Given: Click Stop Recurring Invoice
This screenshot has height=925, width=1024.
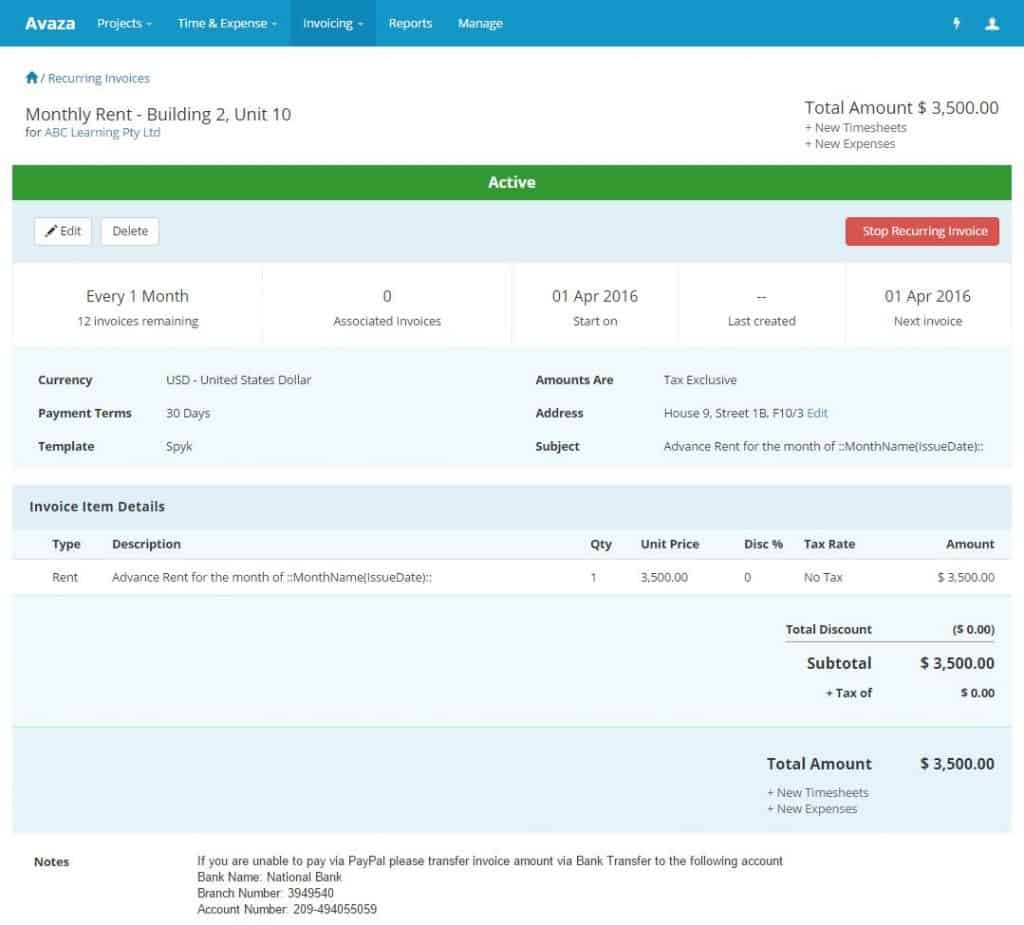Looking at the screenshot, I should coord(922,231).
